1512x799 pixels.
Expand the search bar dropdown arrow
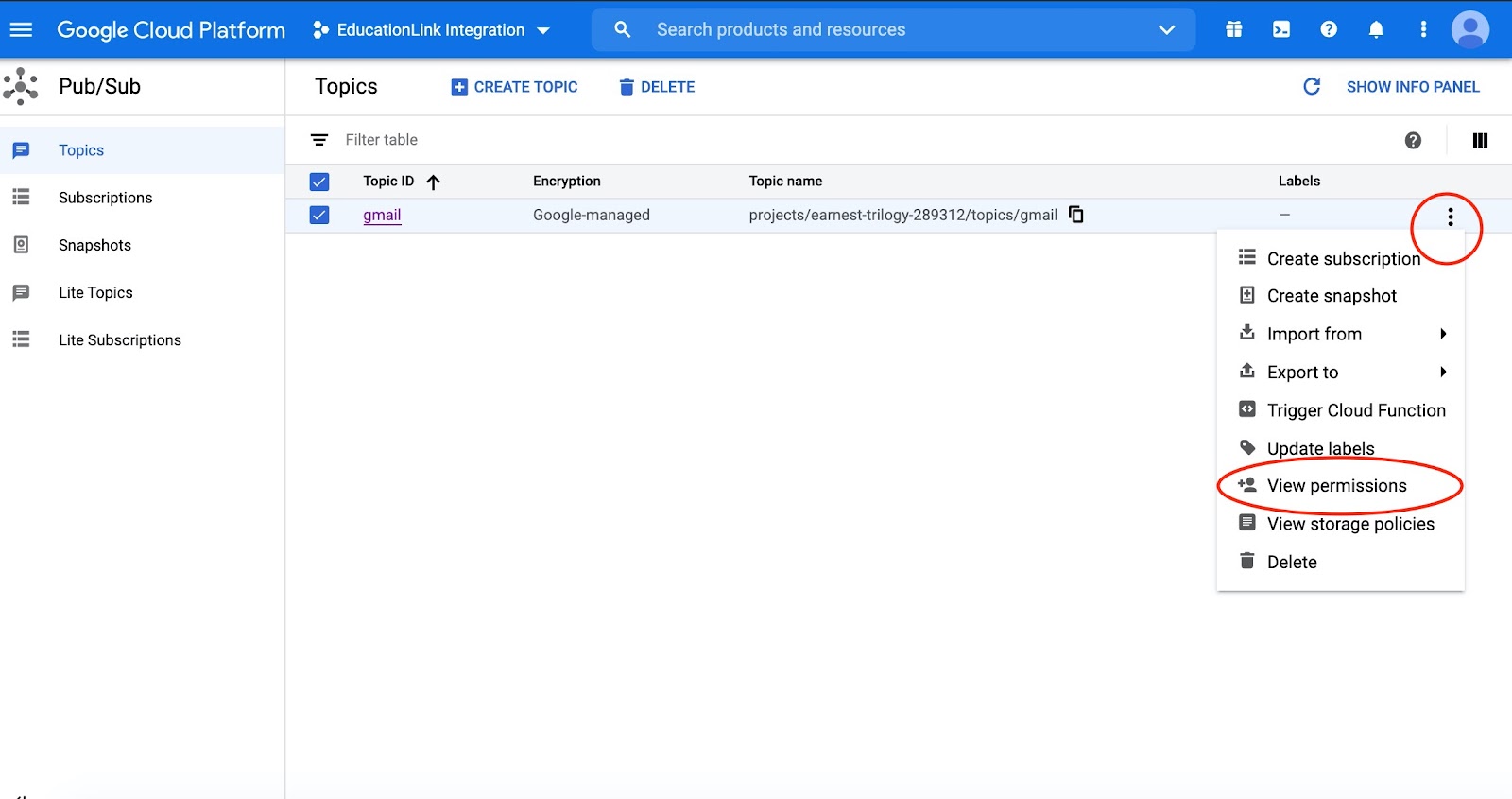pos(1167,29)
